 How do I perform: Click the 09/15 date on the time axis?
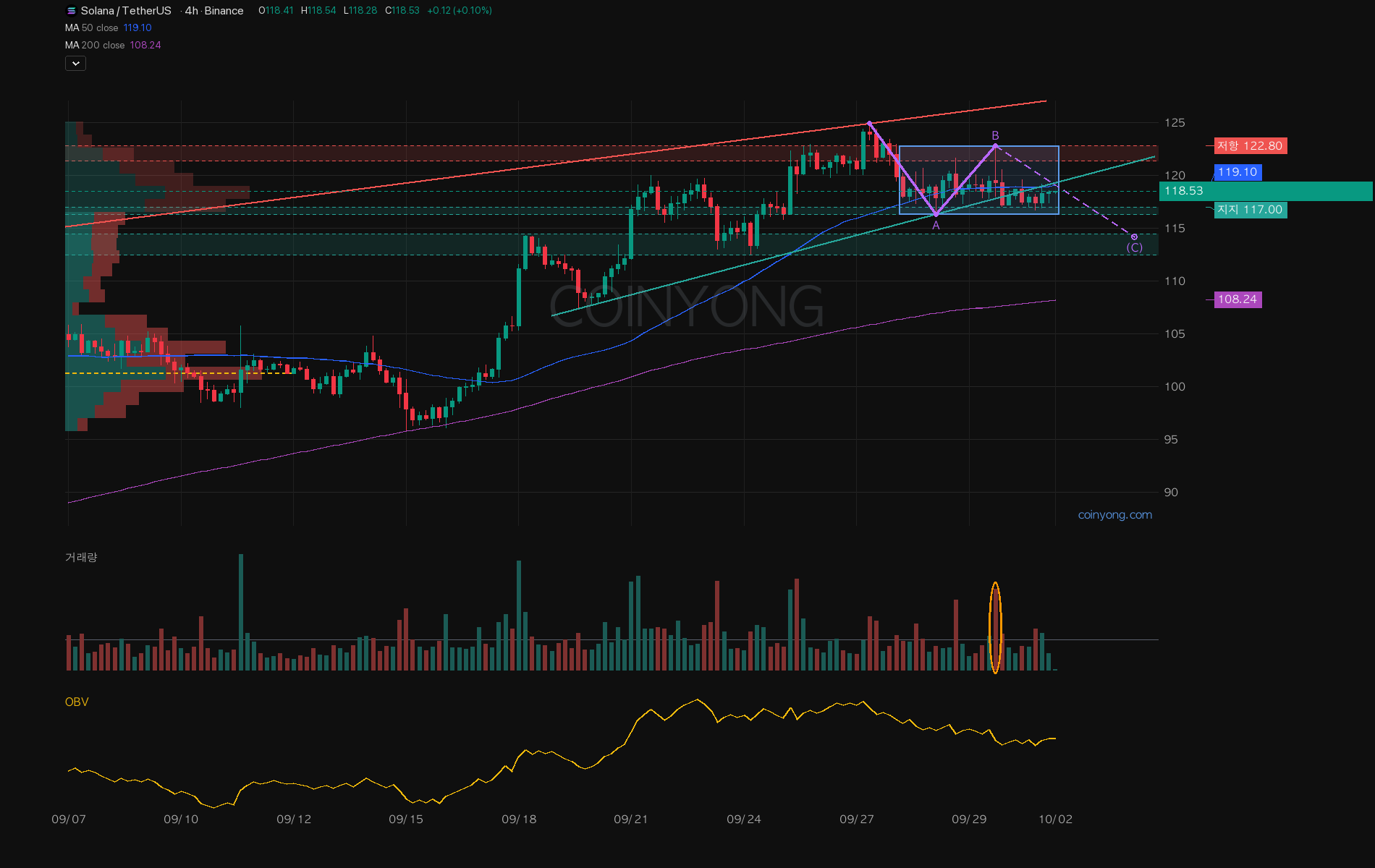[x=406, y=820]
